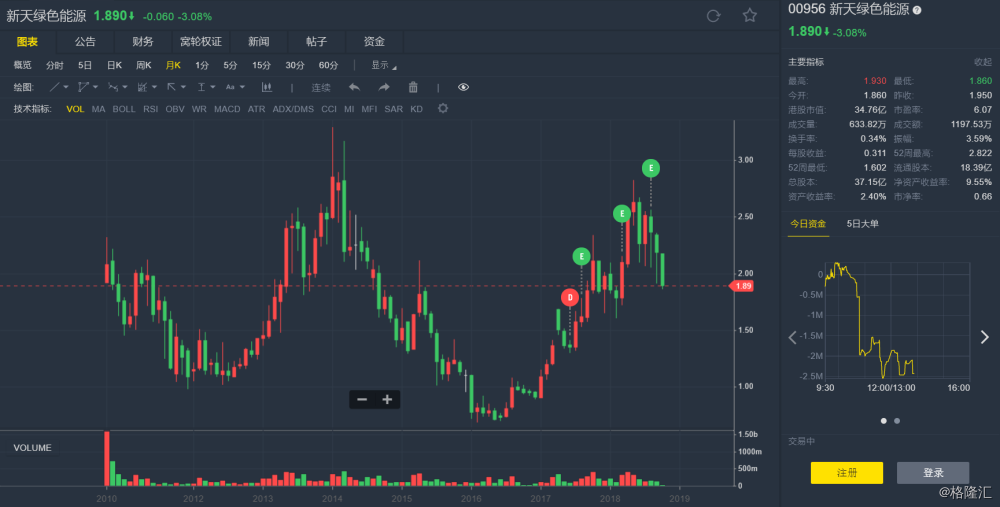Screen dimensions: 1000x507
Task: Select the 概览 overview view
Action: [22, 65]
